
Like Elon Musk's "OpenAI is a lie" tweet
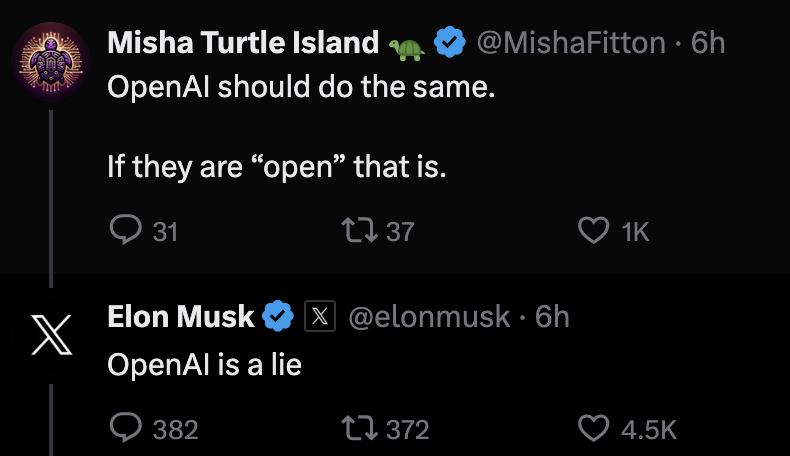594,429
